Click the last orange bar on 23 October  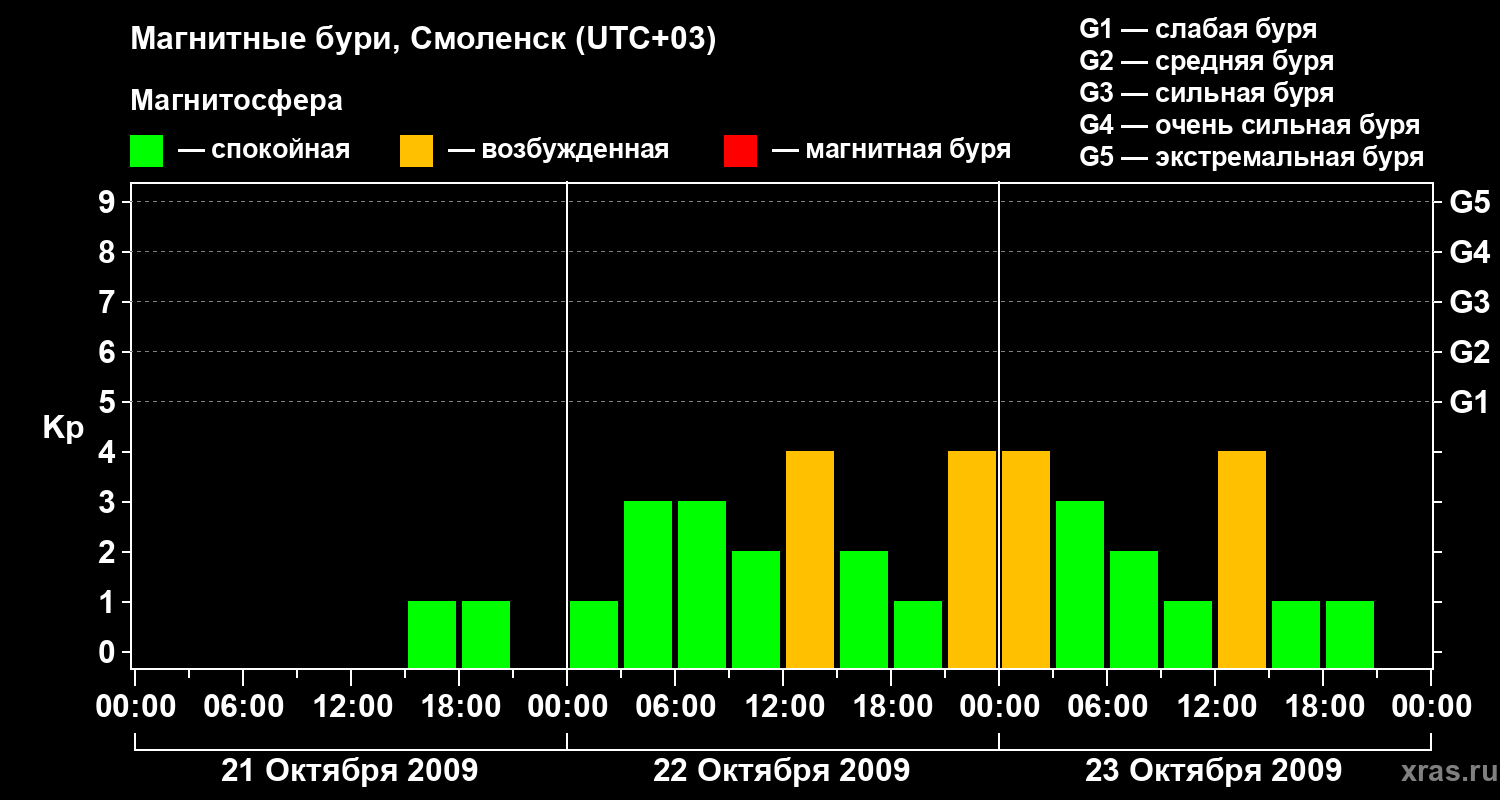coord(1242,559)
